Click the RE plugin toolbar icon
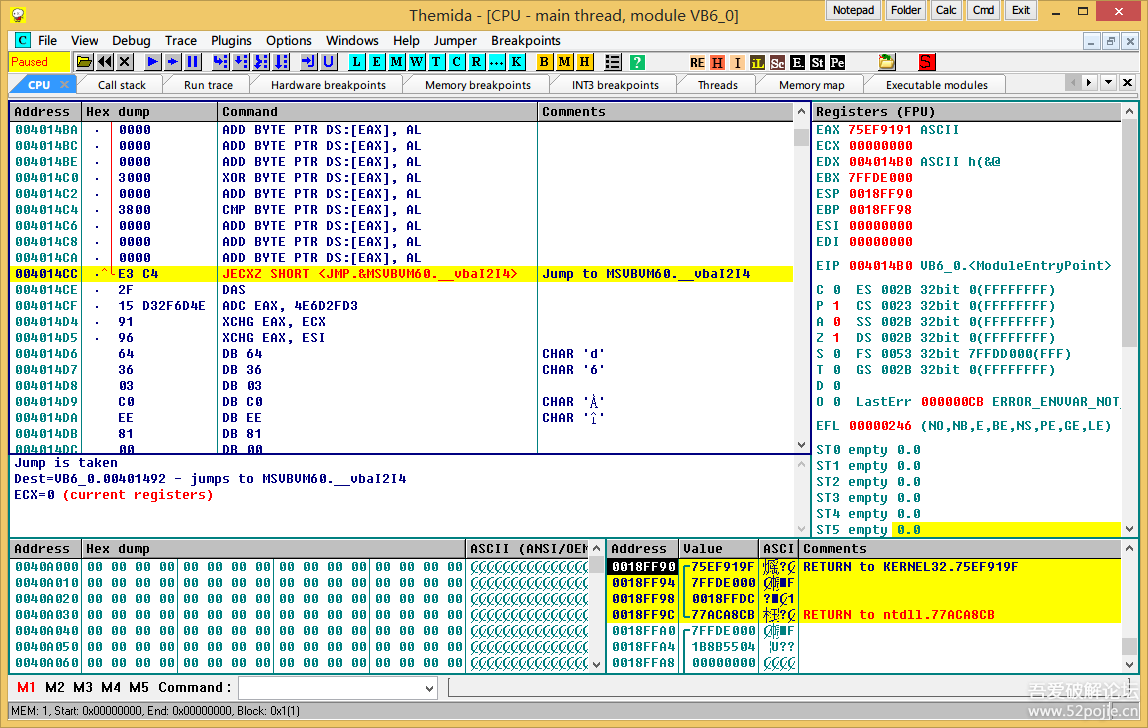The height and width of the screenshot is (728, 1148). pos(697,62)
